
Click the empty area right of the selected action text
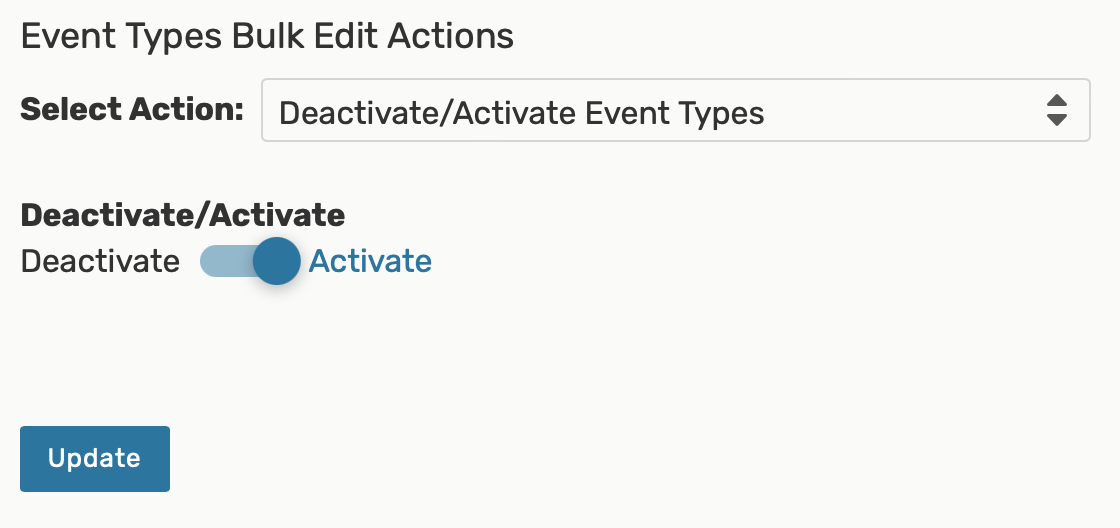pyautogui.click(x=900, y=111)
